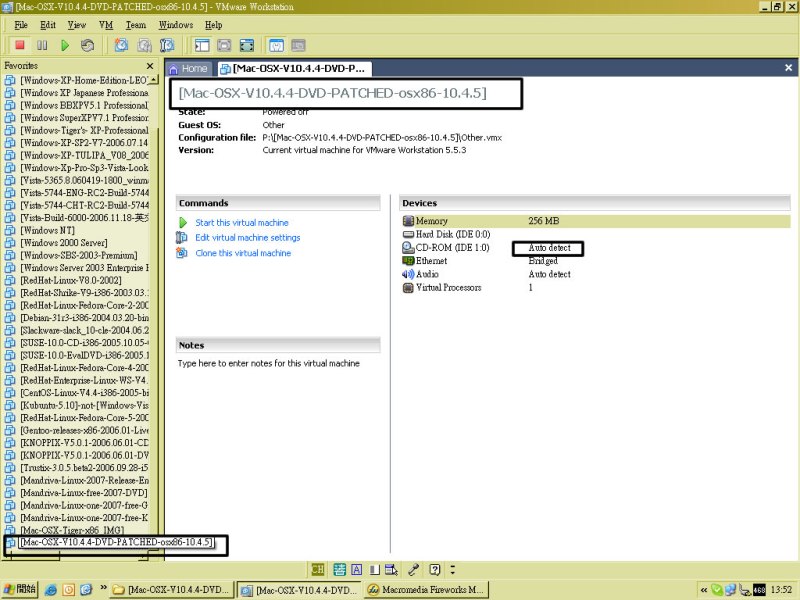Click the Favorites list scroll-up arrow
The image size is (800, 600).
[x=154, y=80]
